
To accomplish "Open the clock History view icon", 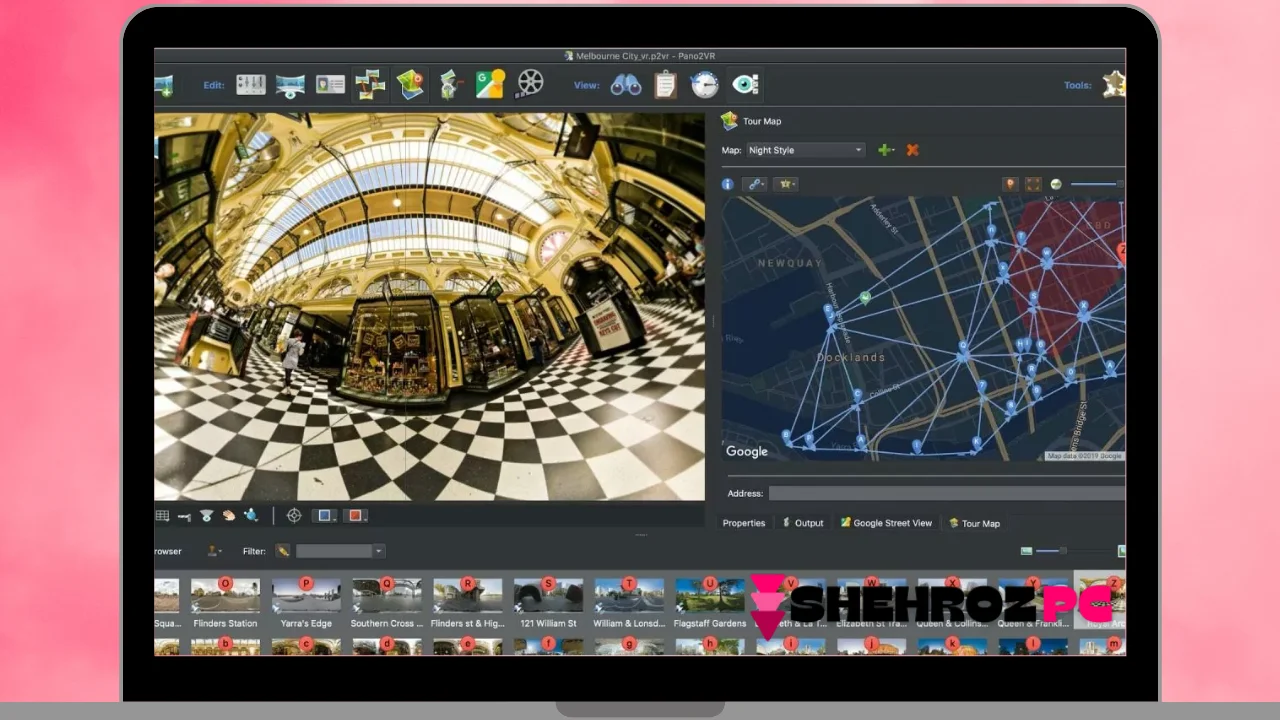I will click(x=705, y=85).
